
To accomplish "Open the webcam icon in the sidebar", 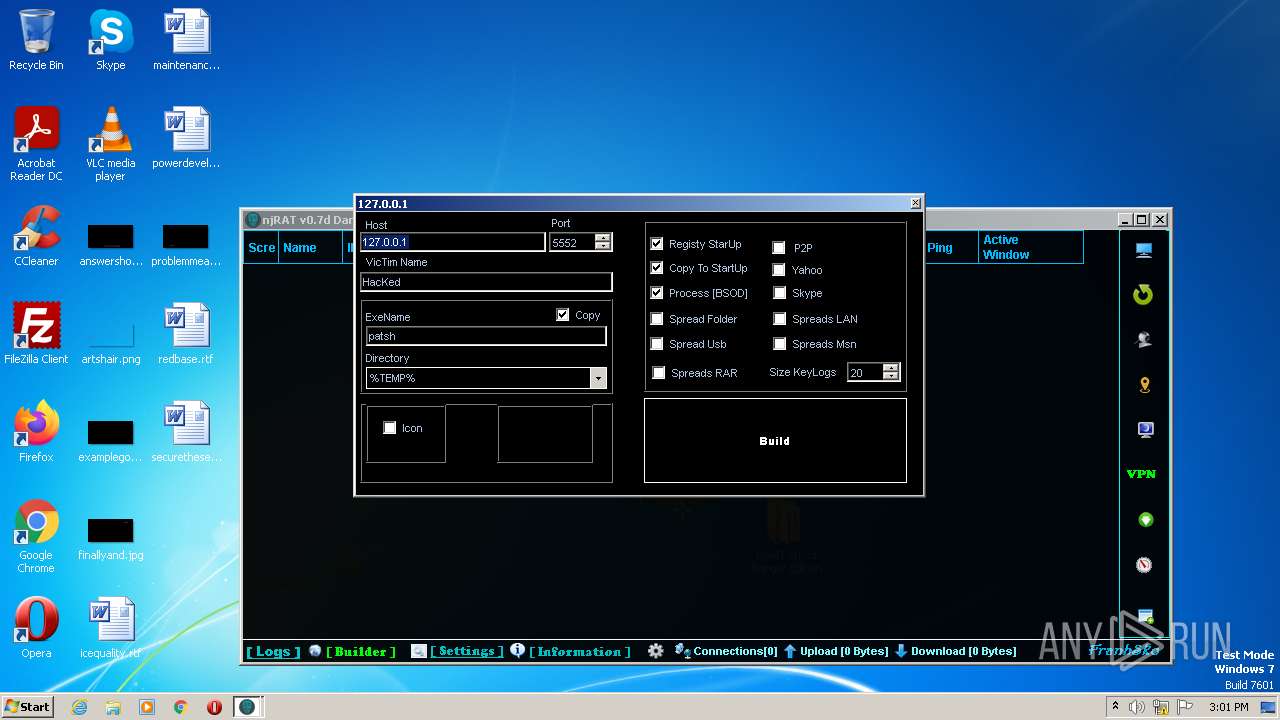I will (1144, 340).
